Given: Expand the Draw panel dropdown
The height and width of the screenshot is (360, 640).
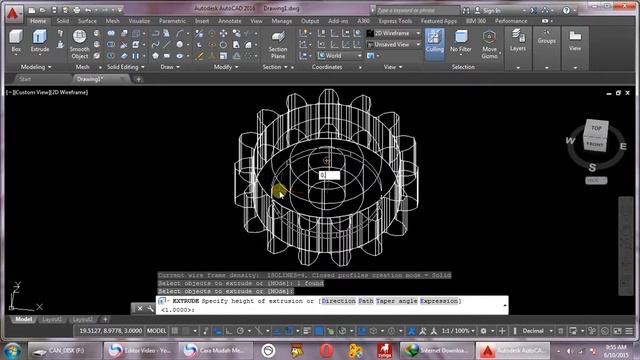Looking at the screenshot, I should click(x=170, y=67).
